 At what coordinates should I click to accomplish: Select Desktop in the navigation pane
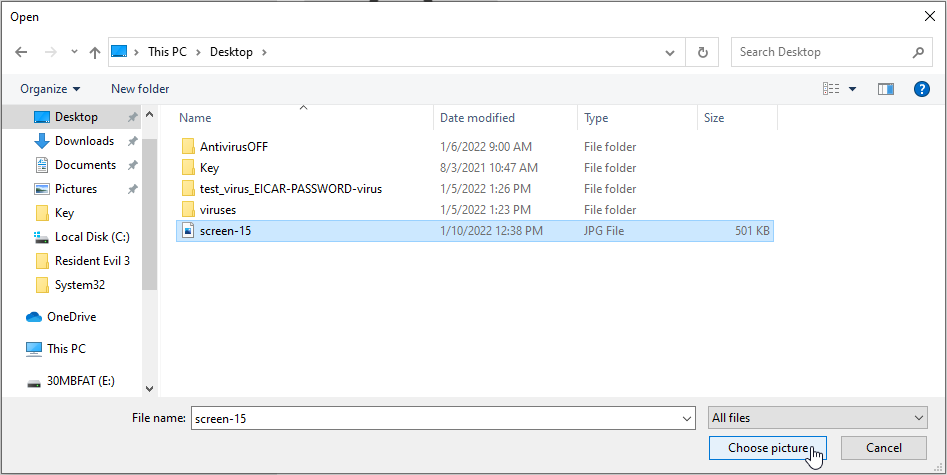click(76, 117)
